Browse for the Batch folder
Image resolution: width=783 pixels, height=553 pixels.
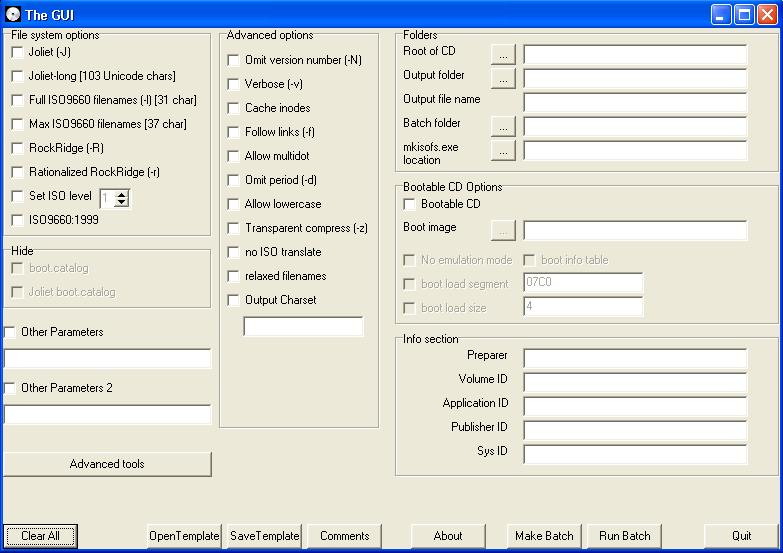point(503,126)
